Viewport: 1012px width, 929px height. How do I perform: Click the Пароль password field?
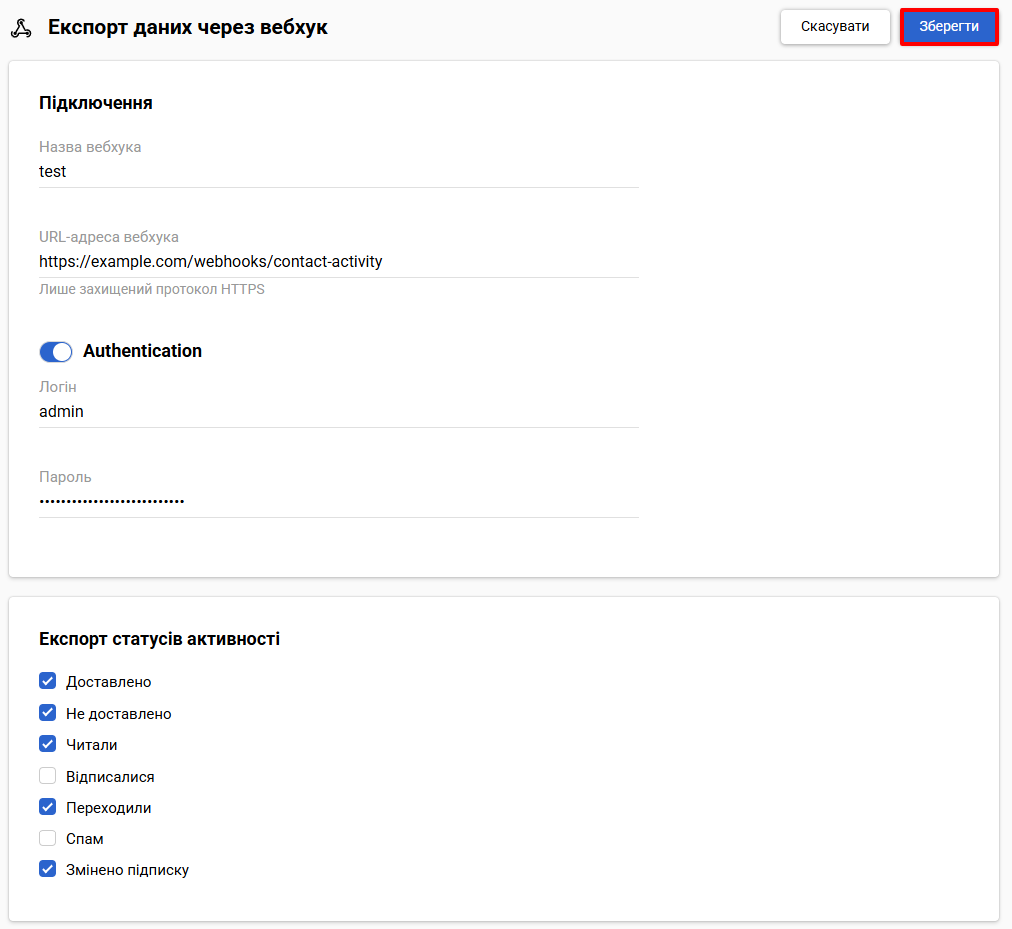pyautogui.click(x=339, y=502)
